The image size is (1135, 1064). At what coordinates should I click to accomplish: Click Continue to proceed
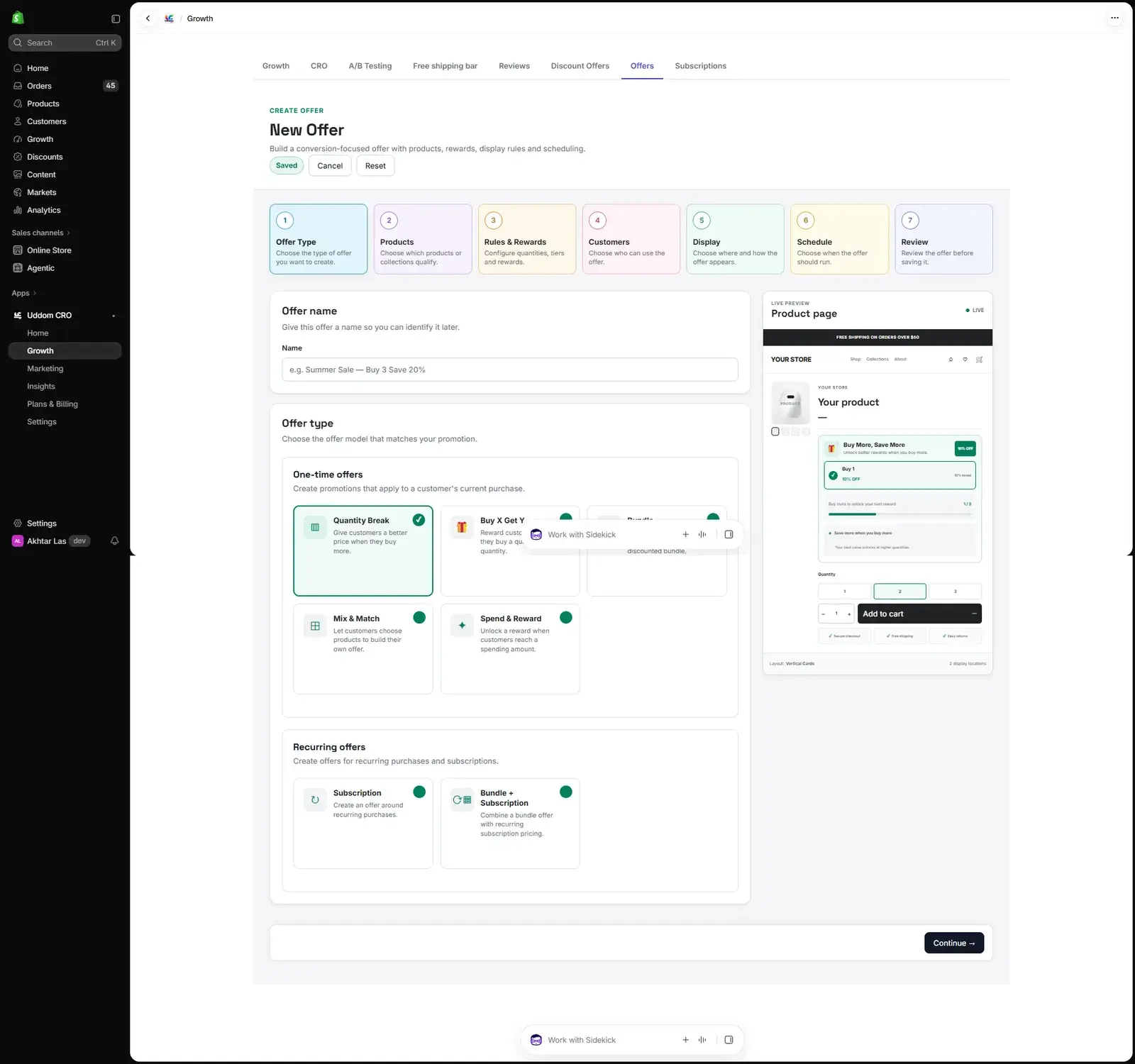(x=953, y=943)
